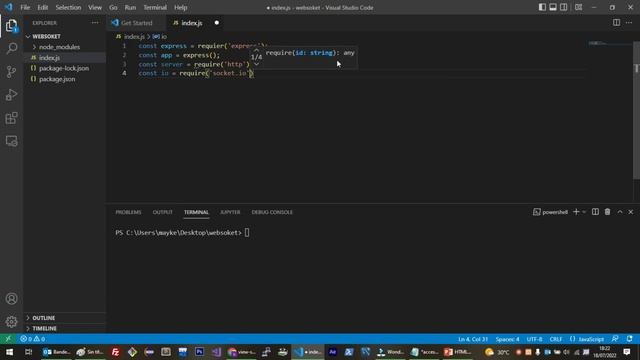Screen dimensions: 640x360
Task: Click the Explorer more actions ellipsis
Action: tap(95, 23)
